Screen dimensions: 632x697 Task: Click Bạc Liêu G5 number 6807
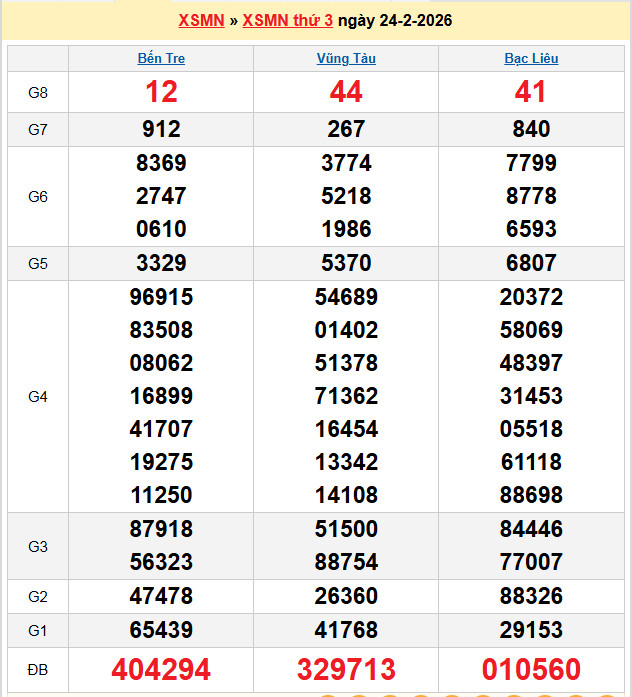[531, 263]
